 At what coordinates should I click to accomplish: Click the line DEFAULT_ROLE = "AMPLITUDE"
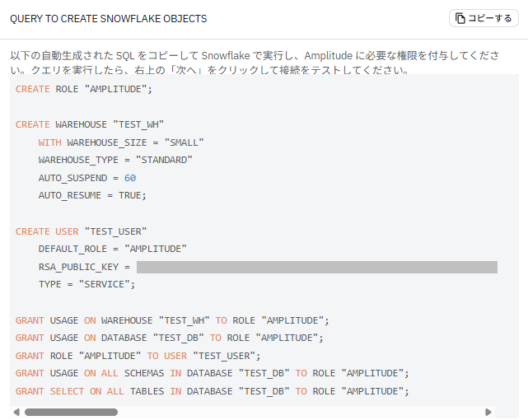(112, 249)
